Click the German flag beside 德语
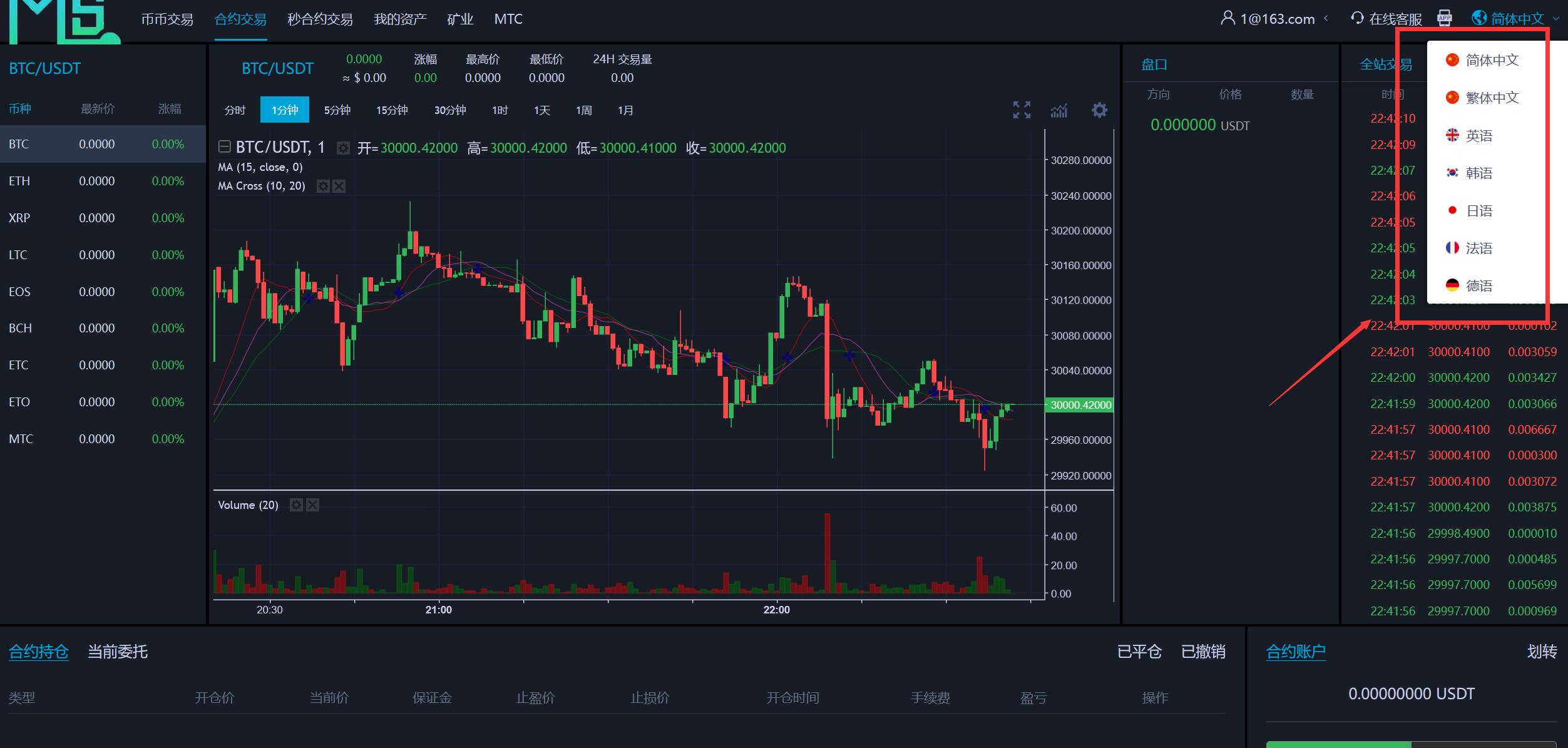1568x748 pixels. point(1452,285)
